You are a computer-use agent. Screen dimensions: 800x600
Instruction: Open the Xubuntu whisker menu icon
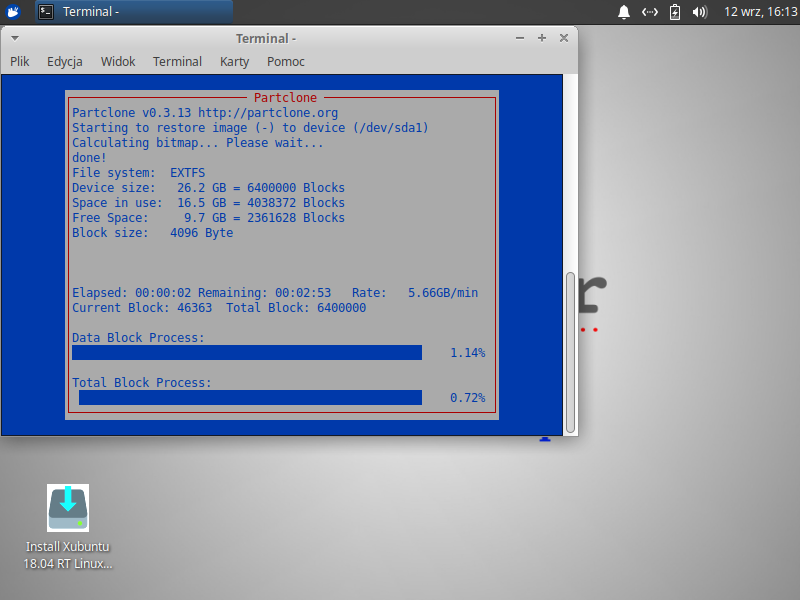(14, 12)
